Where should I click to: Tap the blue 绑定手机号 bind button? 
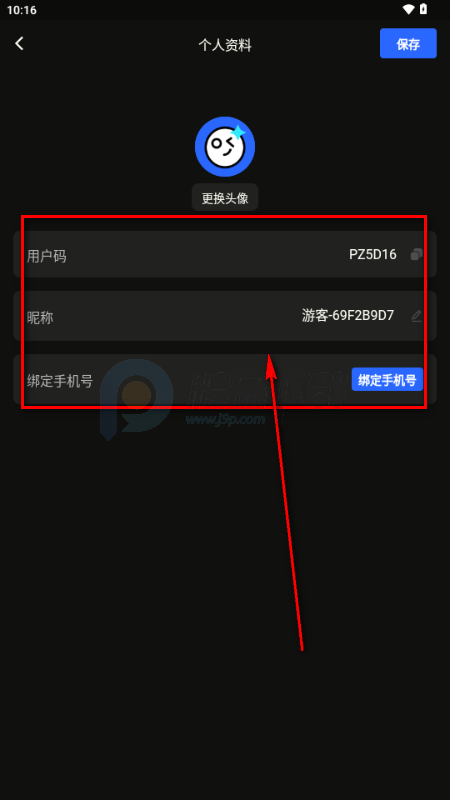click(387, 380)
